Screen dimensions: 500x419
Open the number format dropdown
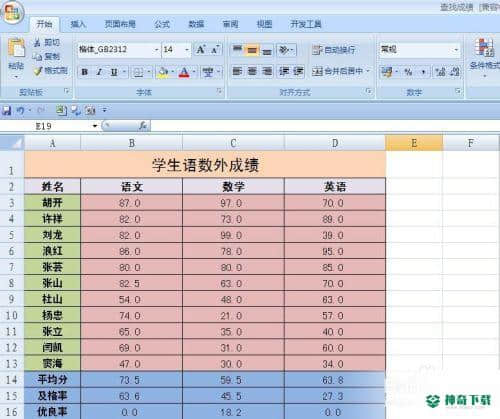coord(456,50)
